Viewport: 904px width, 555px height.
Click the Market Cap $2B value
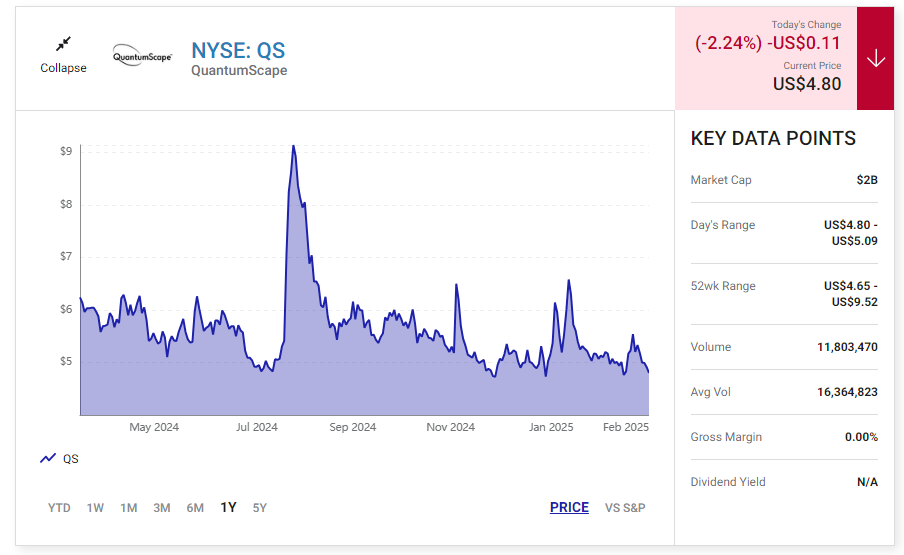tap(867, 180)
